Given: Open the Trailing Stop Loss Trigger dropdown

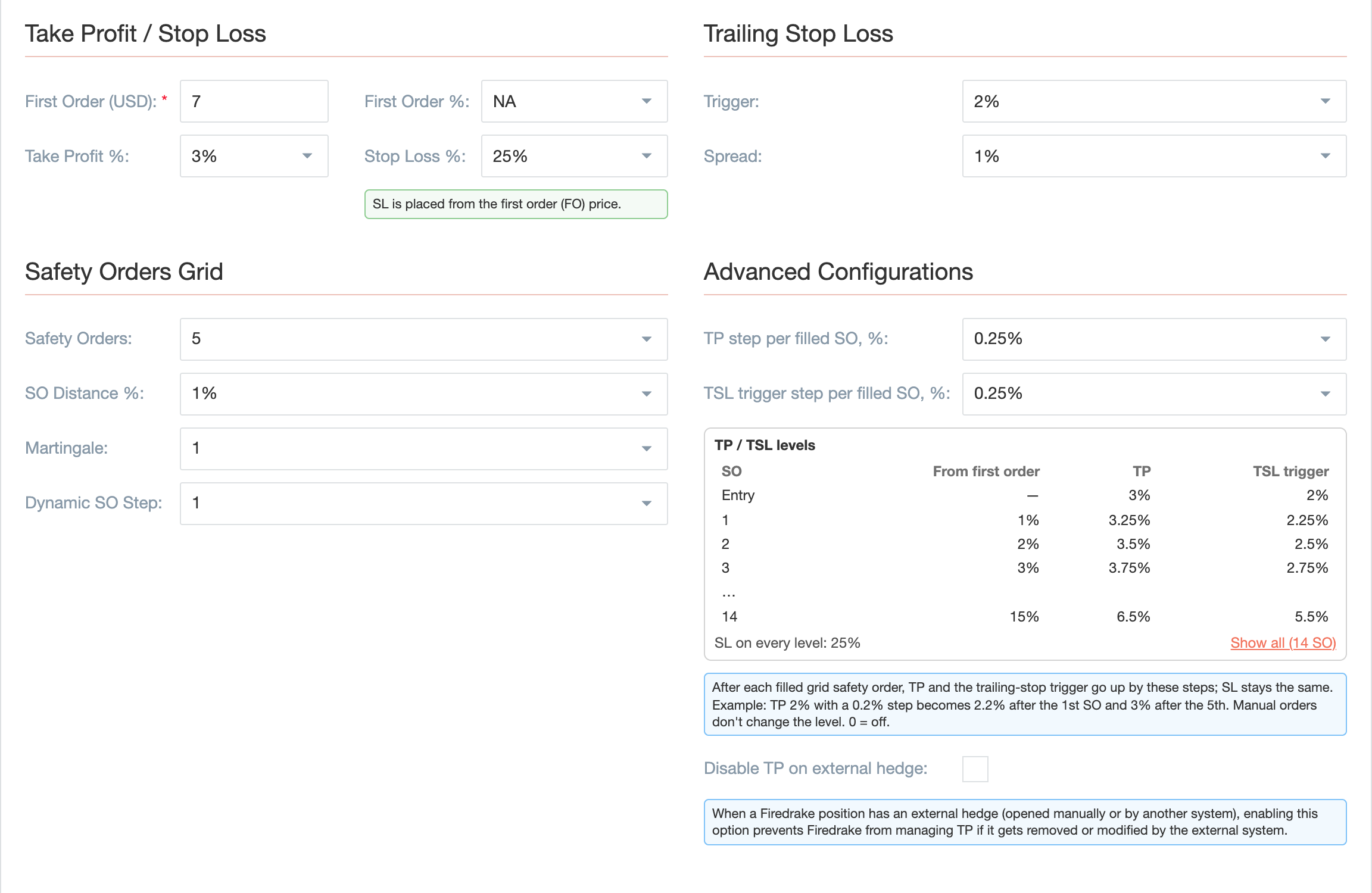Looking at the screenshot, I should click(1154, 101).
